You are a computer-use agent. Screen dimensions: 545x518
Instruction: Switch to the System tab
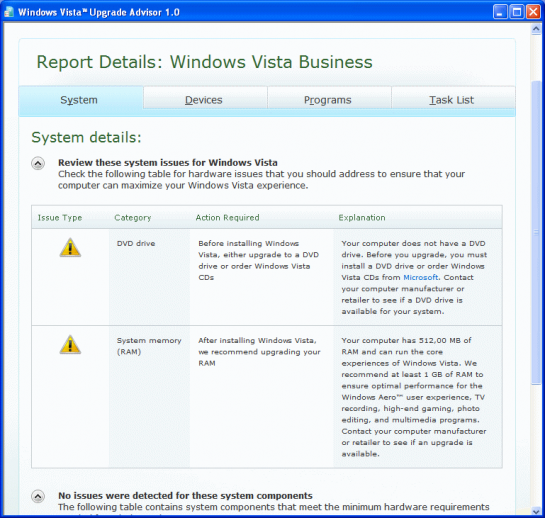point(81,100)
